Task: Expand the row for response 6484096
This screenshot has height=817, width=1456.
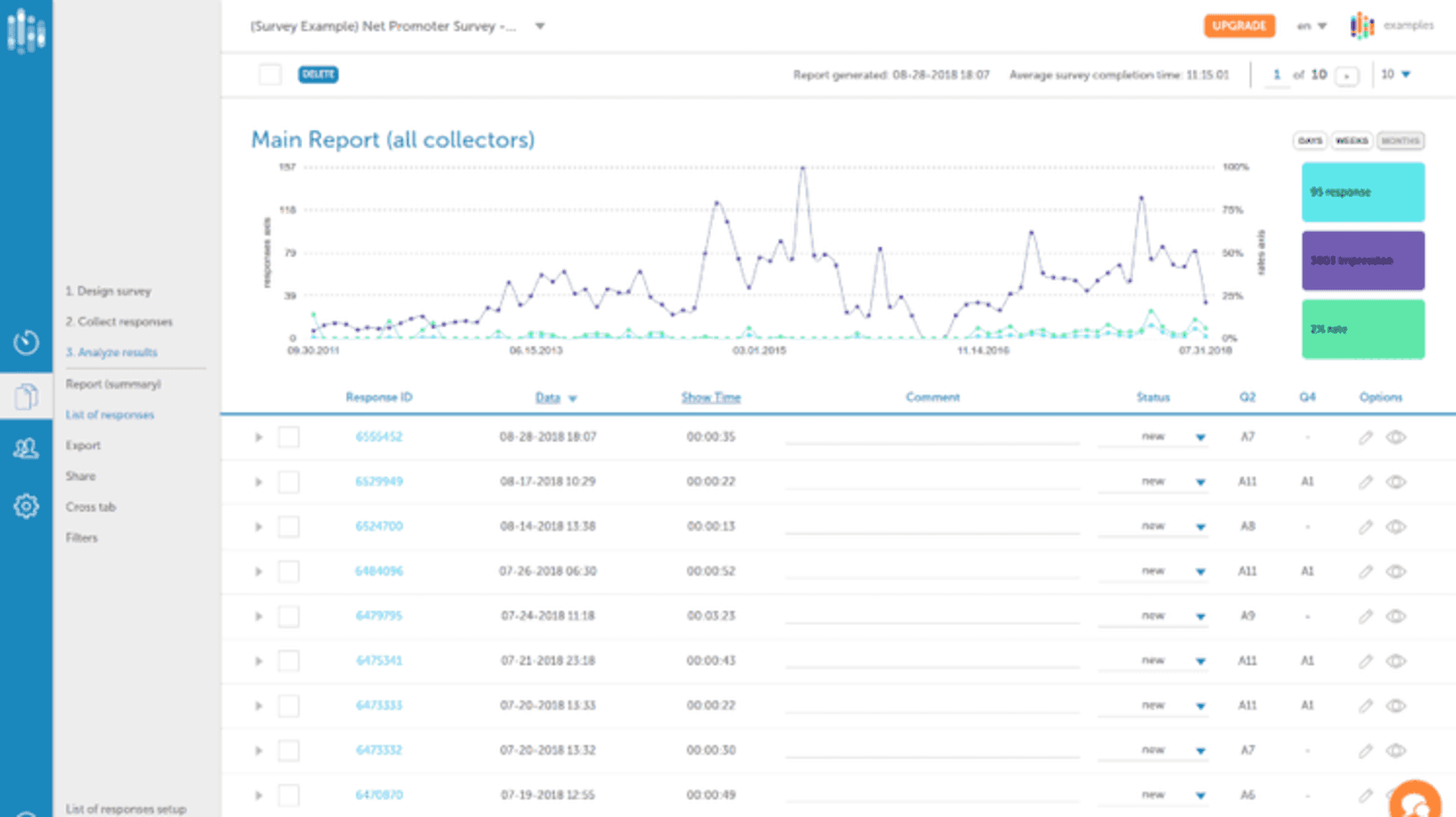Action: [x=258, y=571]
